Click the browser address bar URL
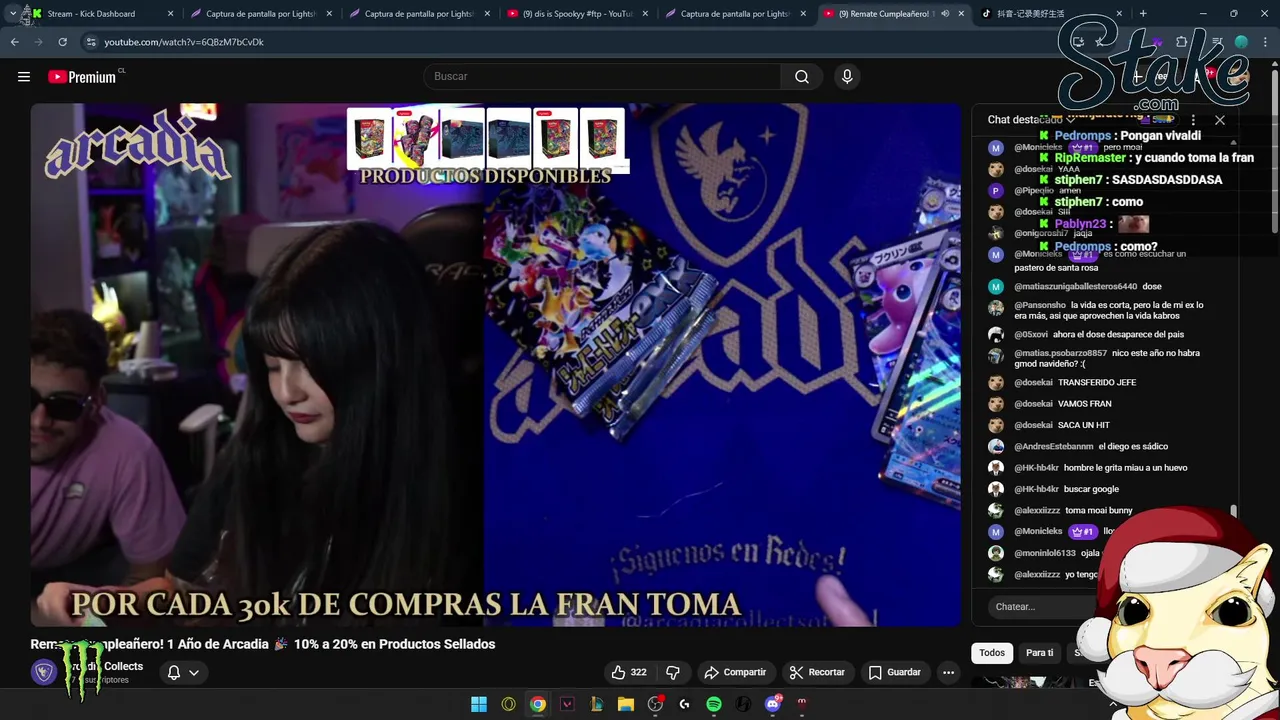This screenshot has width=1280, height=720. [184, 42]
